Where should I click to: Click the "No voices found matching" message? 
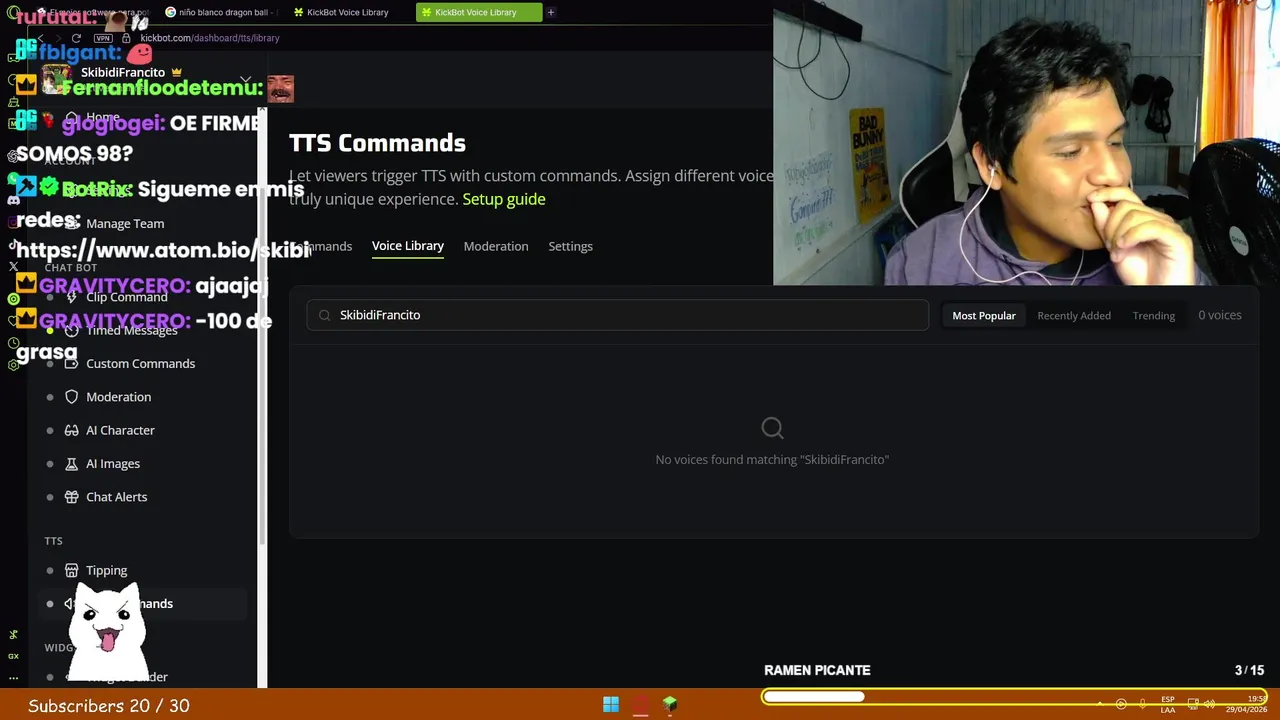pyautogui.click(x=772, y=460)
